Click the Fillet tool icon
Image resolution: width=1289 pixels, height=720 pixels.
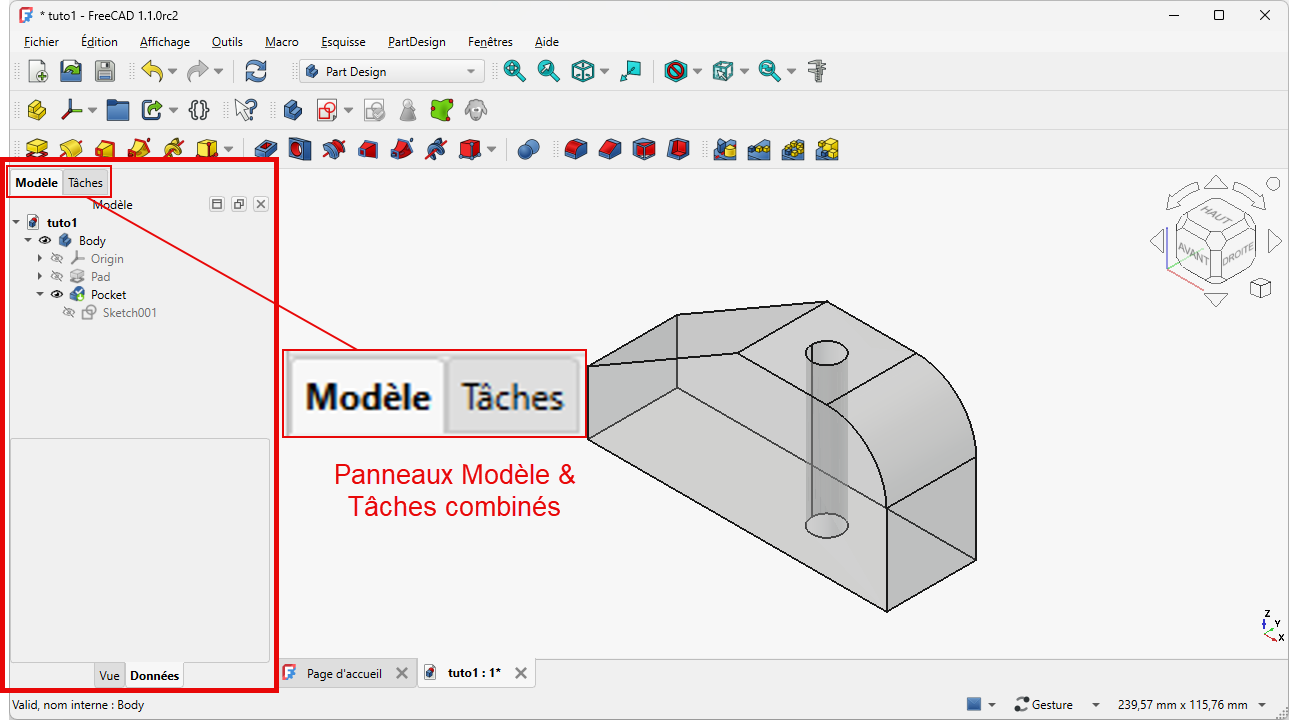574,149
